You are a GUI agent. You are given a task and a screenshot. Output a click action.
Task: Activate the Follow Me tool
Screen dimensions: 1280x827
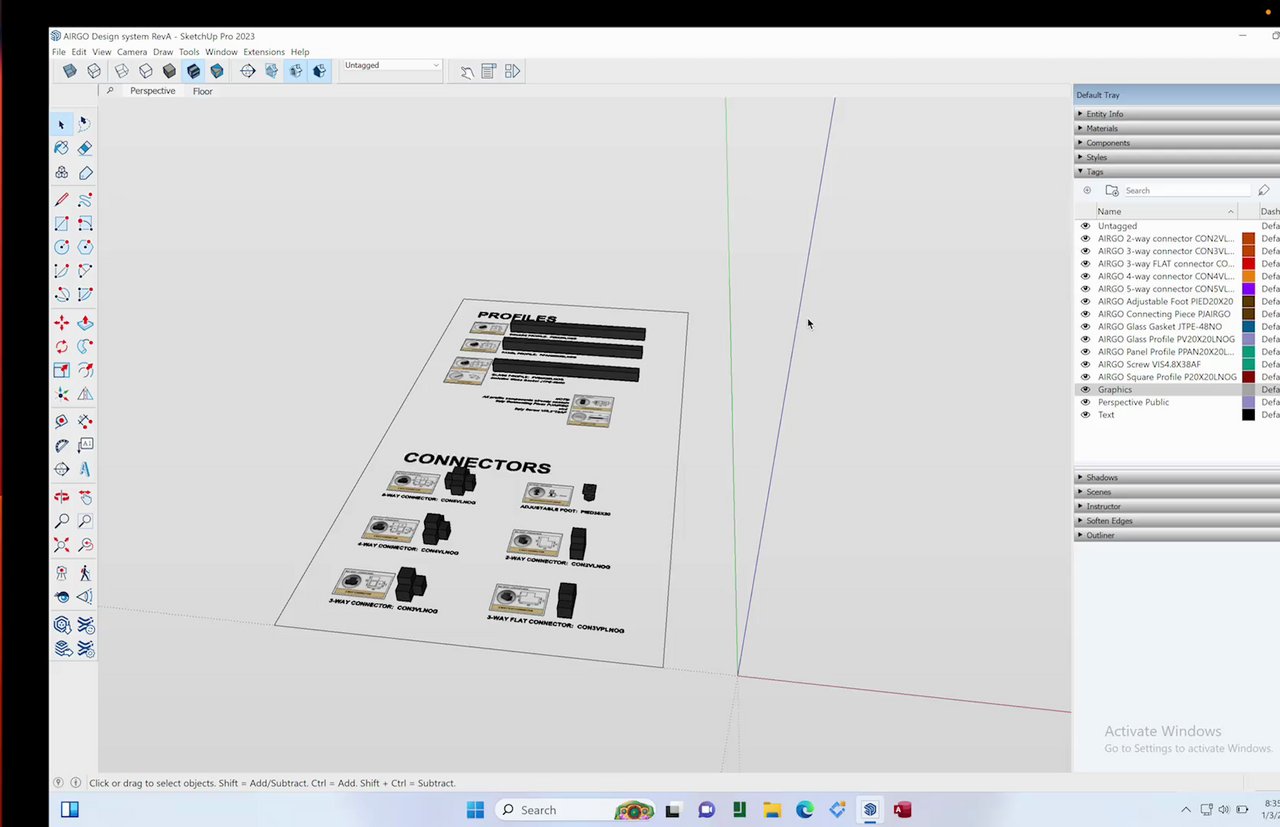tap(85, 346)
